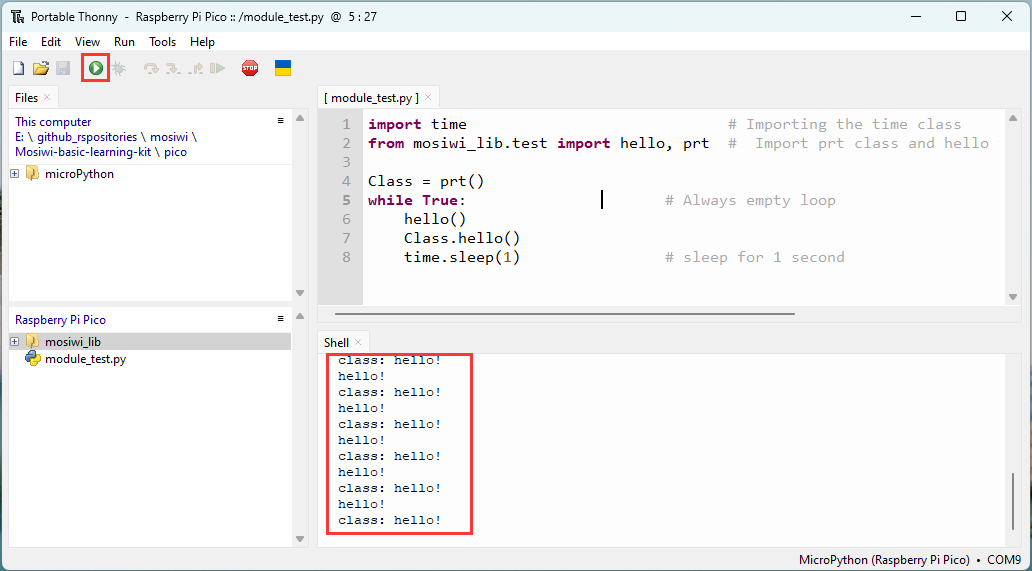Debug current script with bug icon

point(118,68)
